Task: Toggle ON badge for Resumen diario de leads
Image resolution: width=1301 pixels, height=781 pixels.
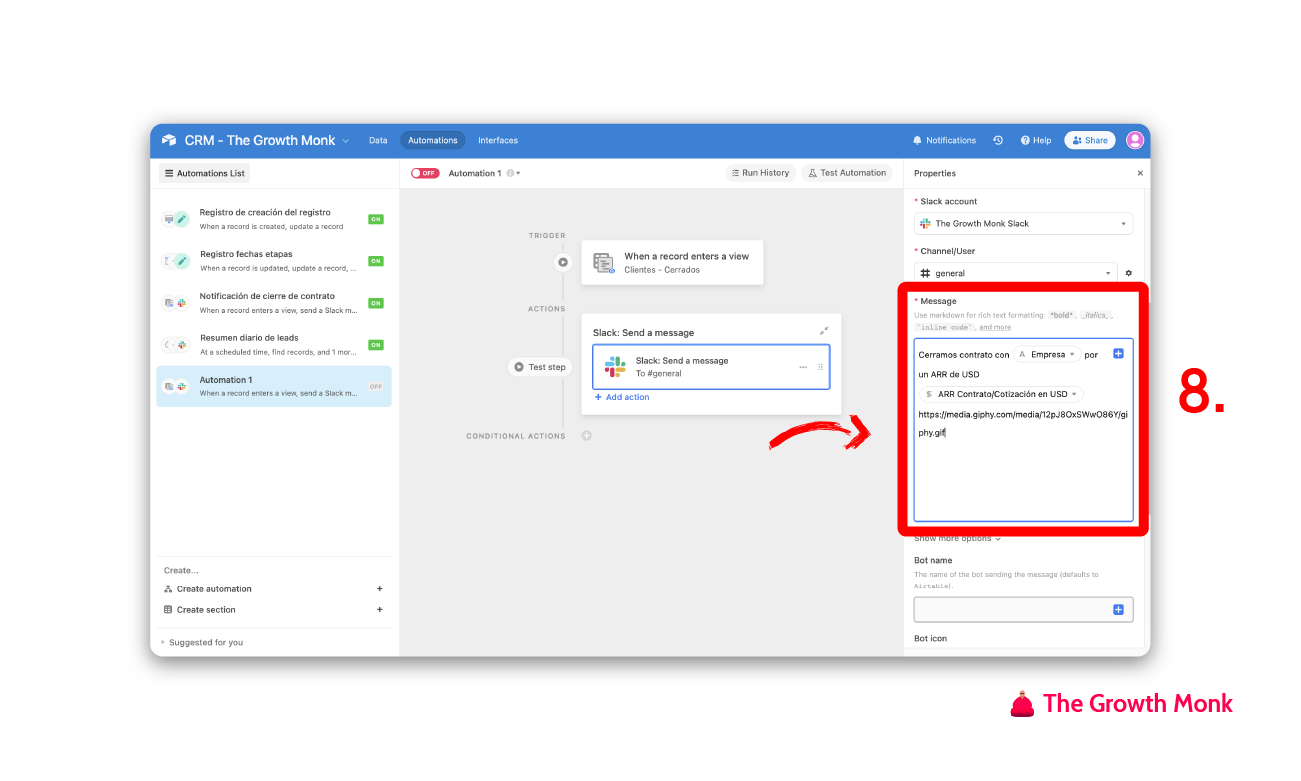Action: [376, 345]
